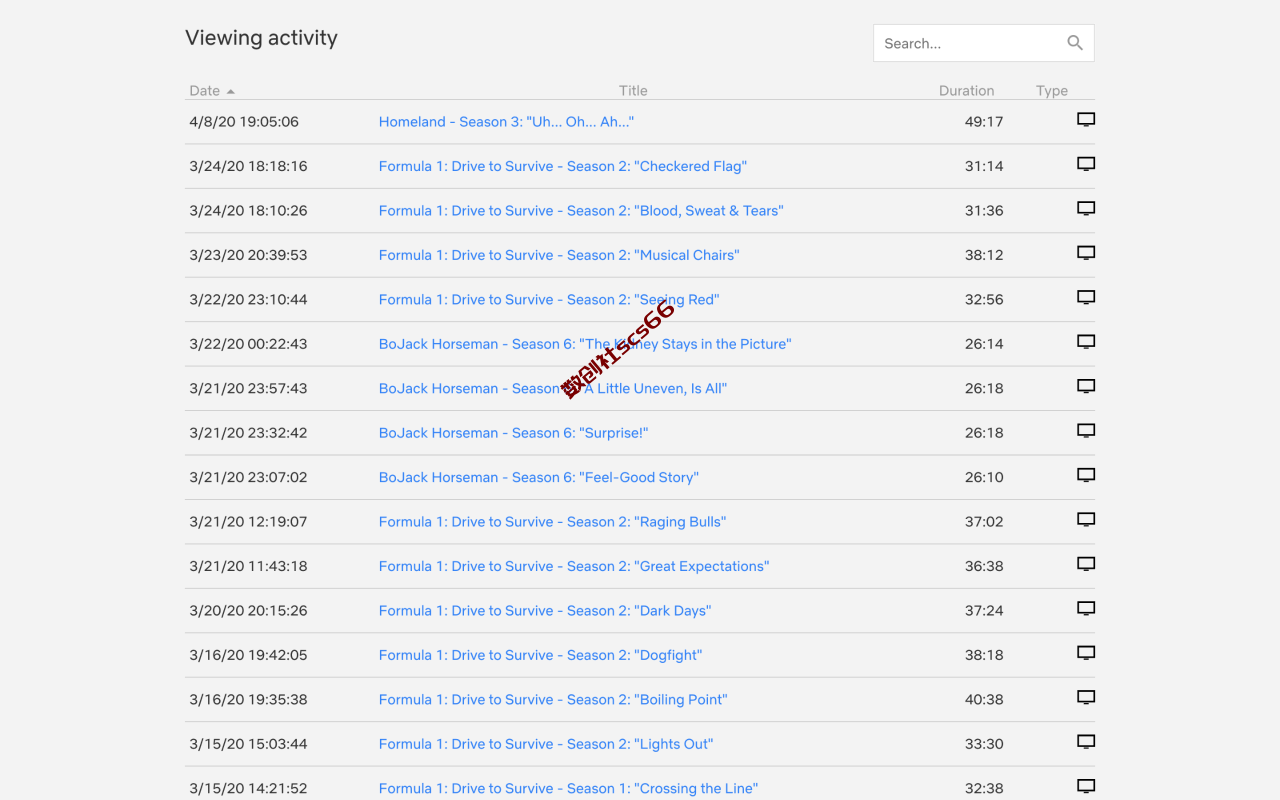
Task: Open "Dogfight" episode link
Action: click(x=540, y=655)
